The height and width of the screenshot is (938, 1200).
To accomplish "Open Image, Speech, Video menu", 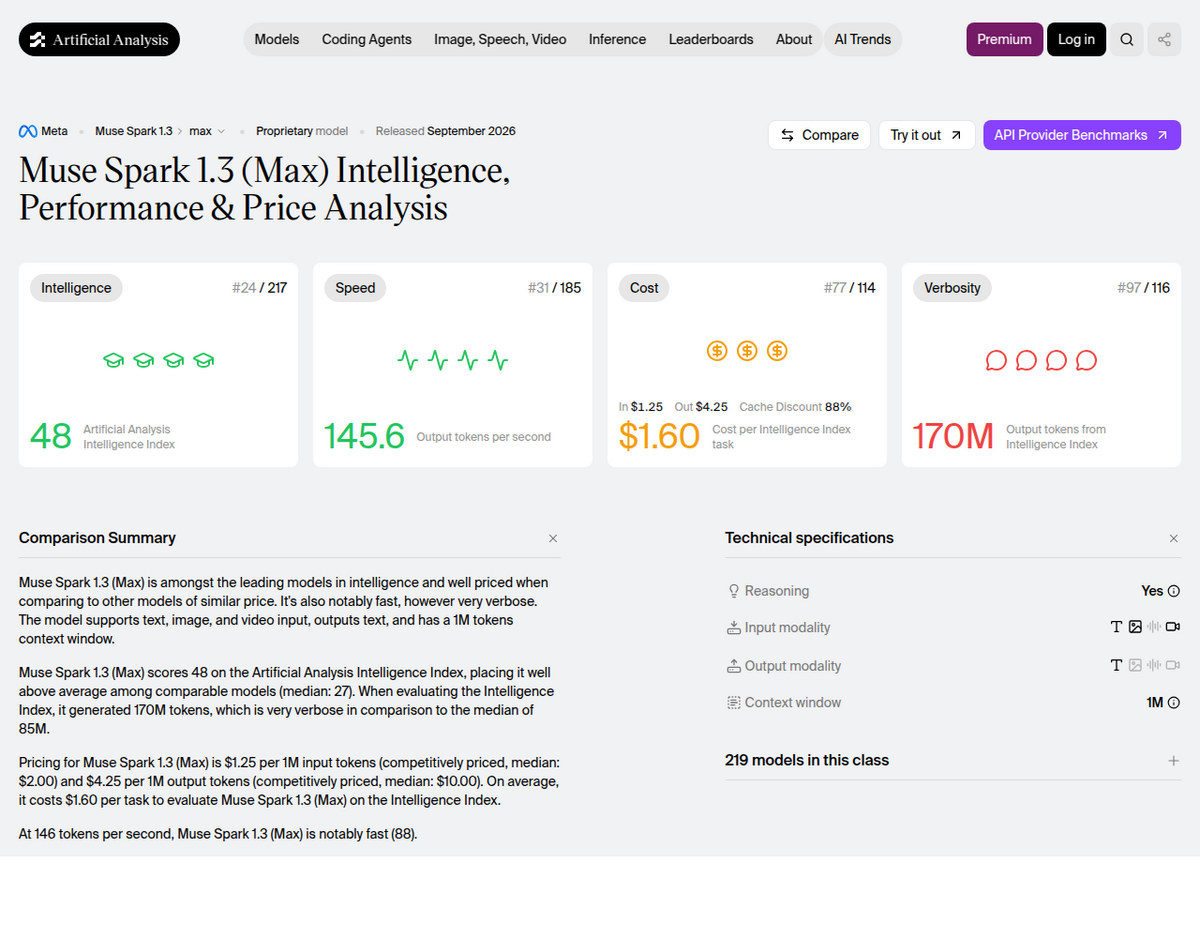I will [500, 39].
